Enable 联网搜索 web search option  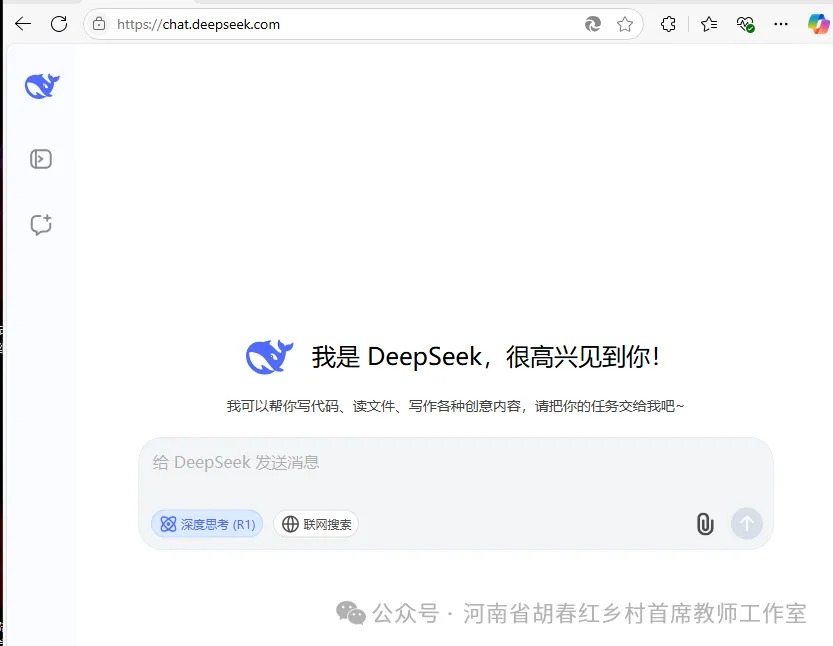316,524
